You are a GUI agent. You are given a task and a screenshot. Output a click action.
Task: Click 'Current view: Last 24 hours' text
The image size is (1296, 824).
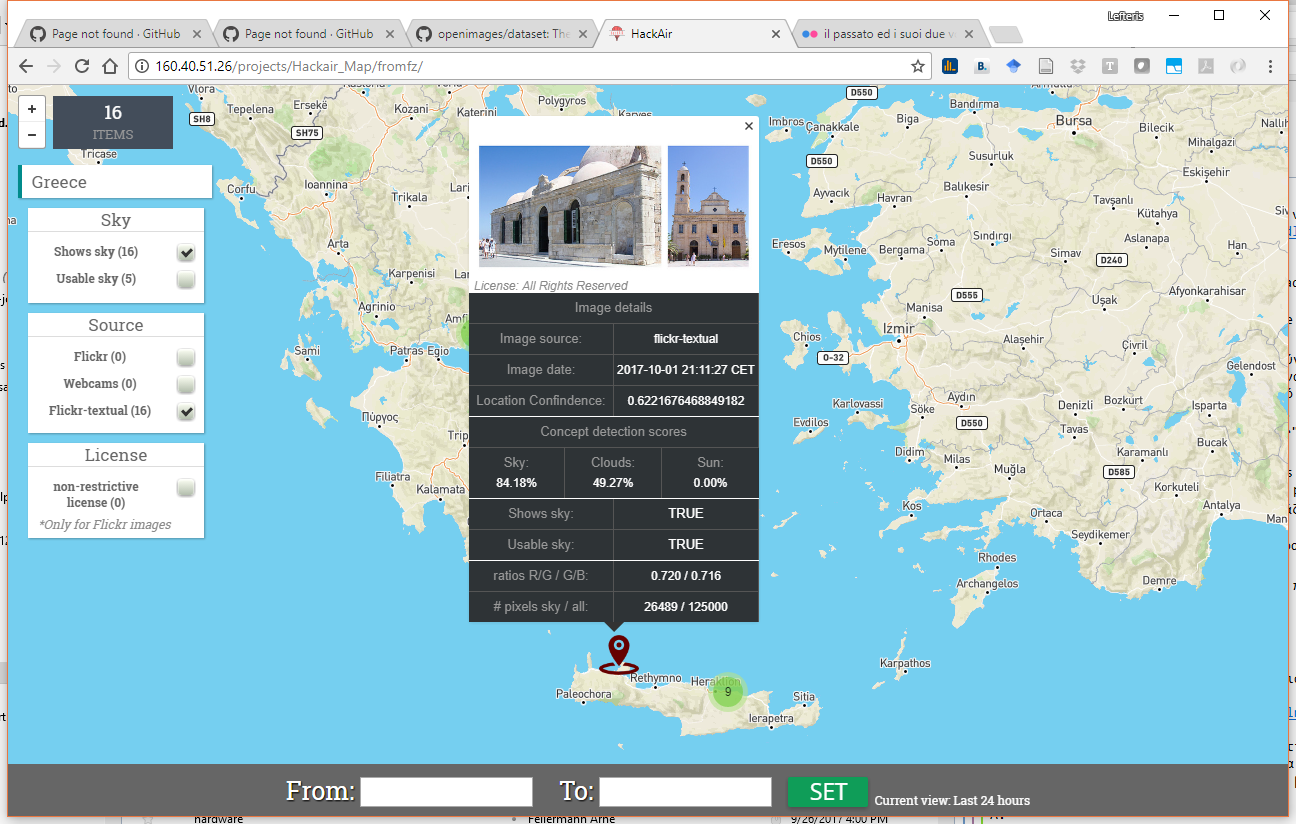click(x=952, y=800)
